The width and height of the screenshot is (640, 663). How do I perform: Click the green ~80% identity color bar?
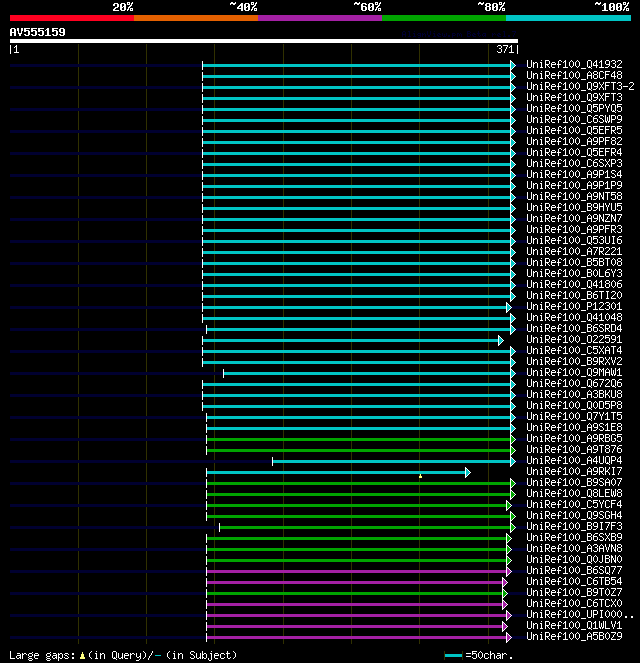coord(444,18)
